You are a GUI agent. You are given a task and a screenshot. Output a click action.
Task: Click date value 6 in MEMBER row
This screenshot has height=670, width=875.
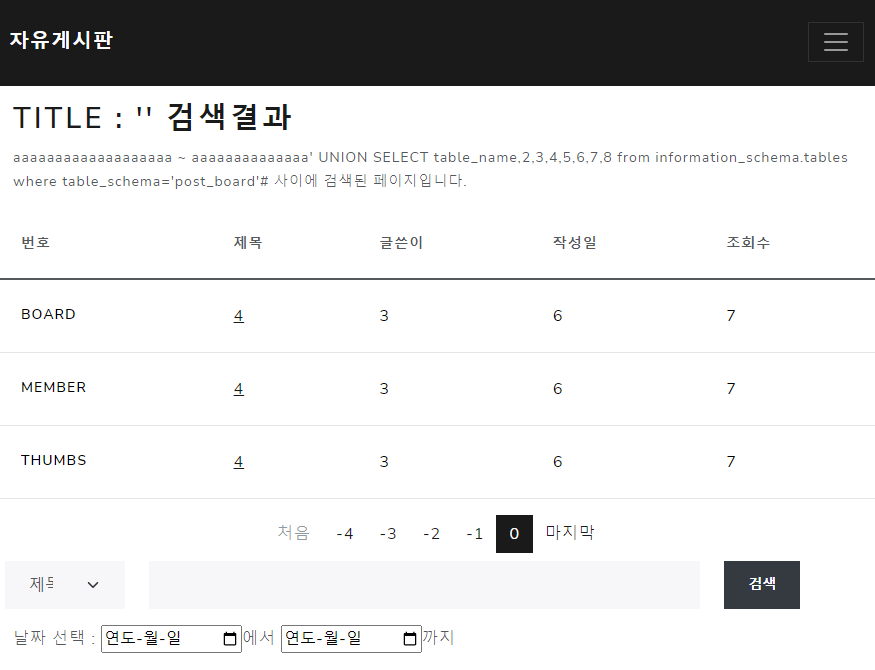pos(557,389)
